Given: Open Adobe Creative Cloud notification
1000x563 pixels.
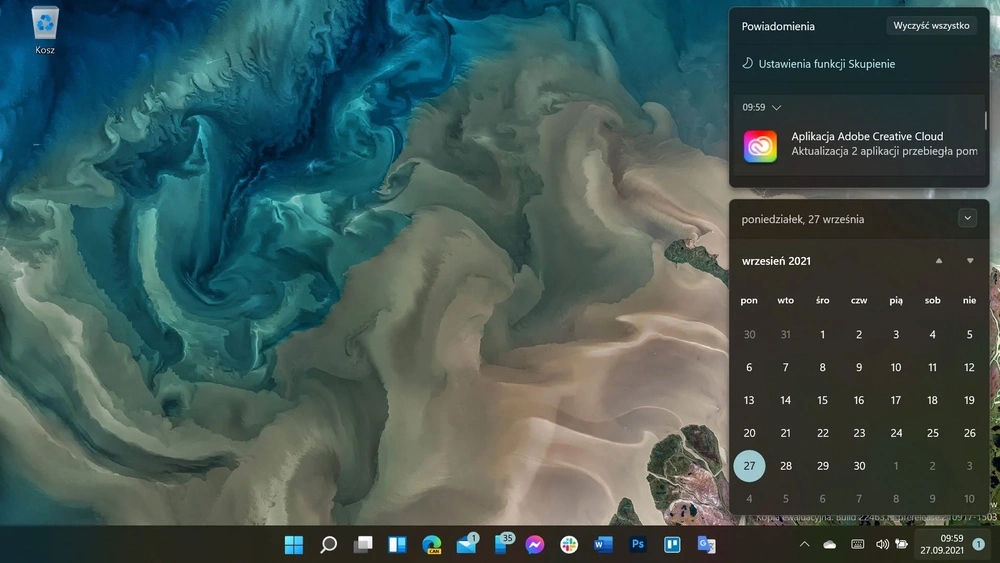Looking at the screenshot, I should point(859,145).
